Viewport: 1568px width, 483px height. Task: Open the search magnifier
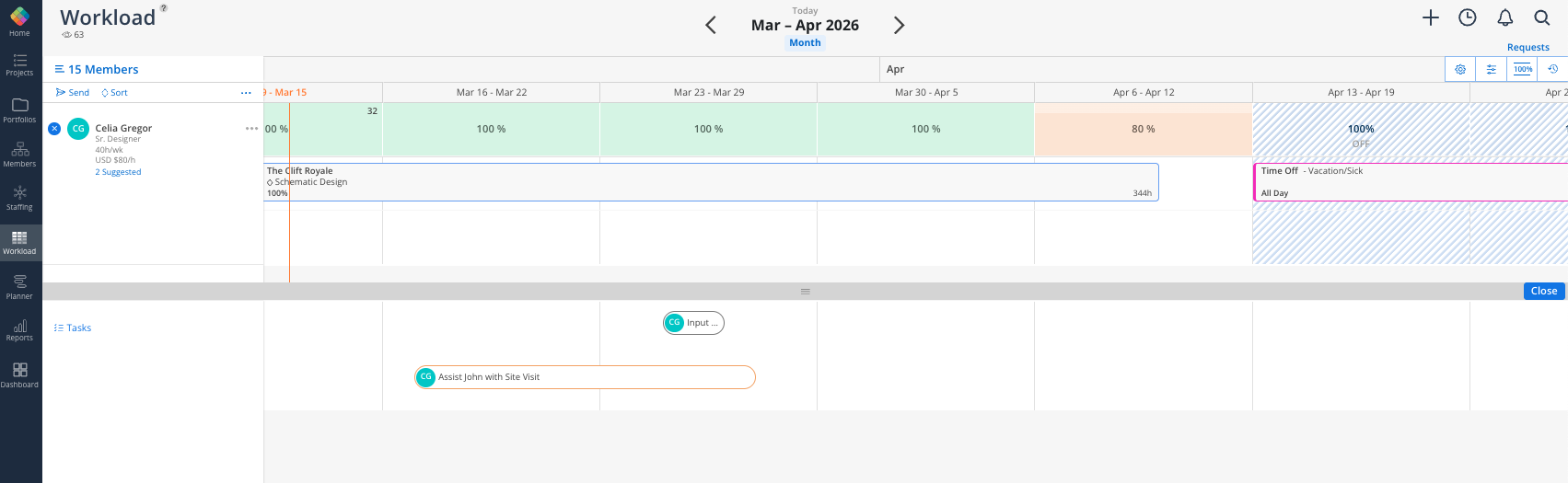click(x=1542, y=17)
